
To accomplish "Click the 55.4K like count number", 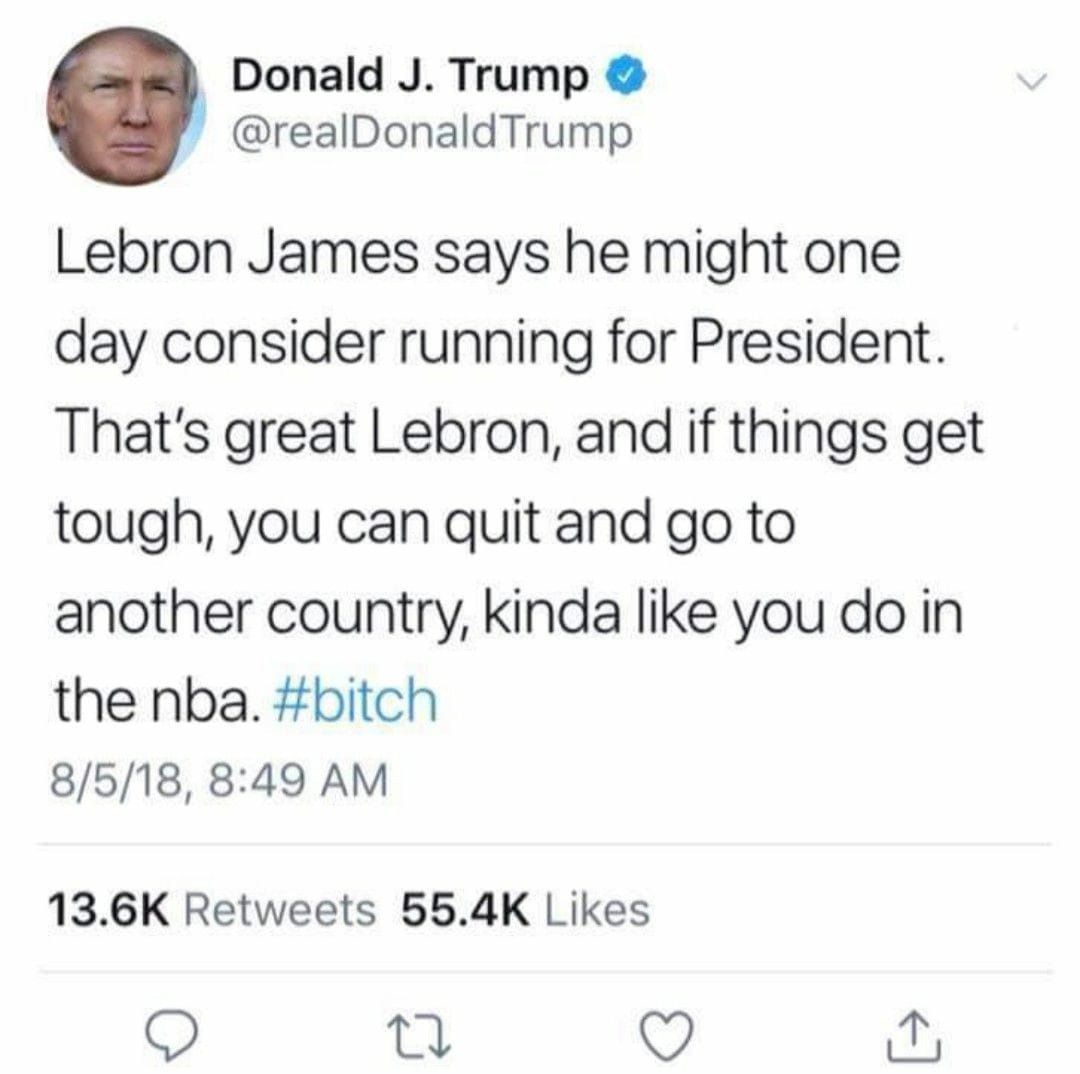I will click(466, 909).
